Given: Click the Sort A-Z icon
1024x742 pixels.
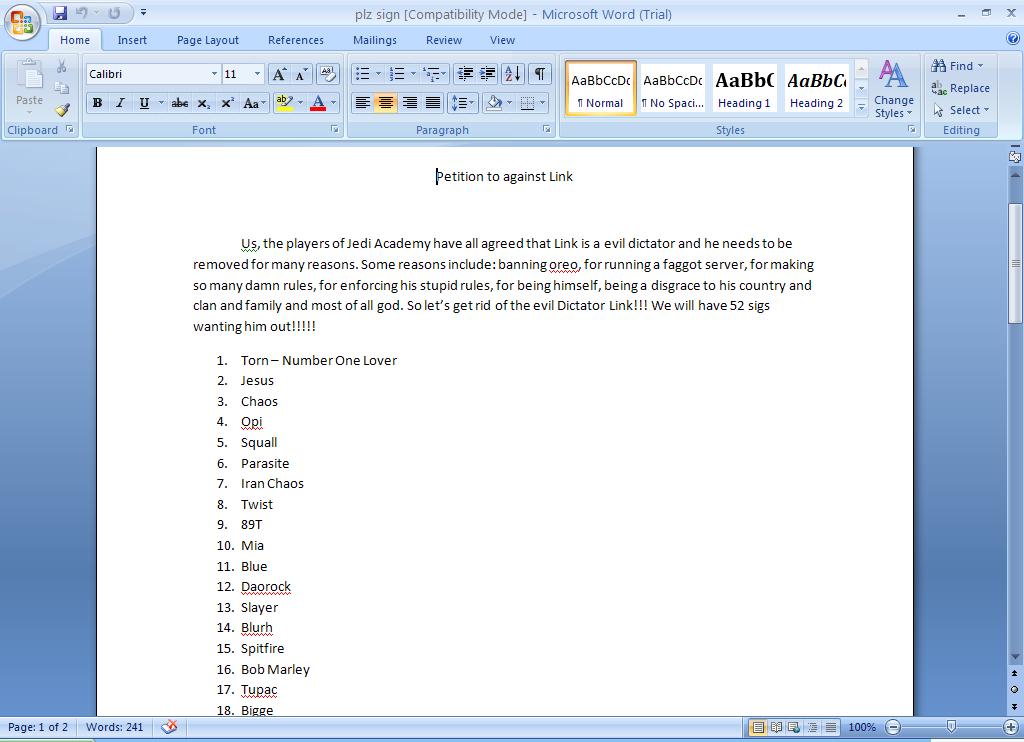Looking at the screenshot, I should pyautogui.click(x=513, y=74).
